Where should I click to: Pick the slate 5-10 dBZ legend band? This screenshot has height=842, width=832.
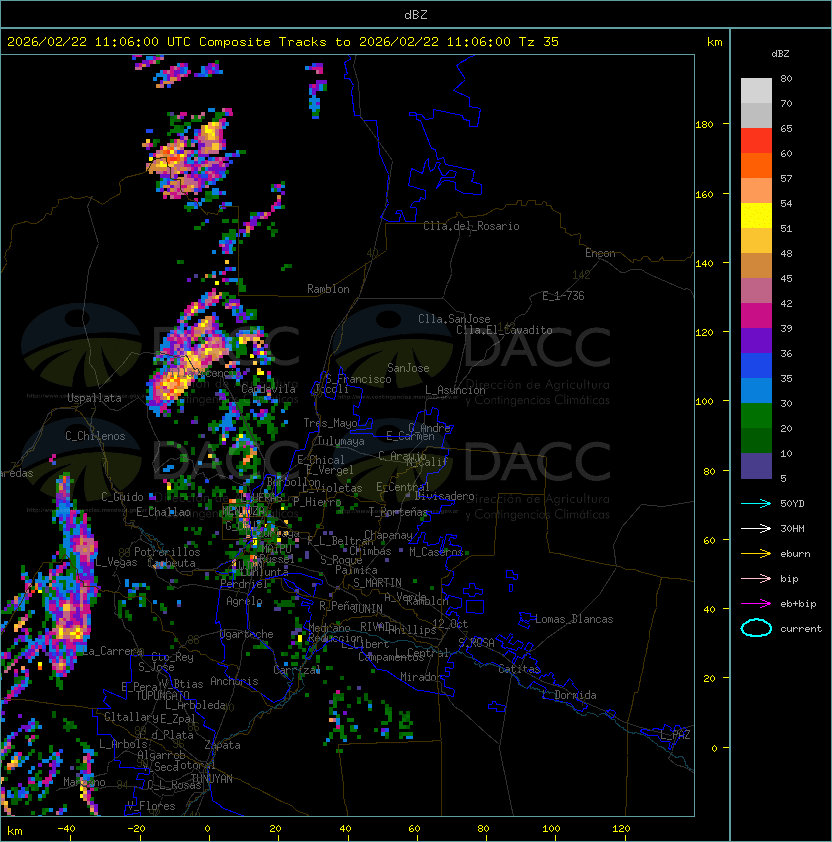pyautogui.click(x=756, y=466)
